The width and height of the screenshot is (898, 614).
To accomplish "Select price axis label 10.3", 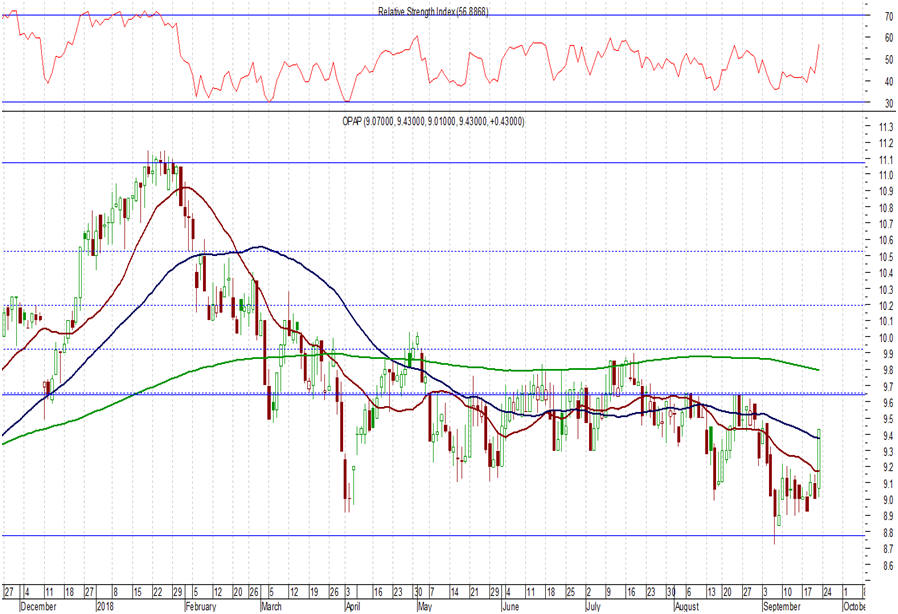I will click(x=887, y=290).
